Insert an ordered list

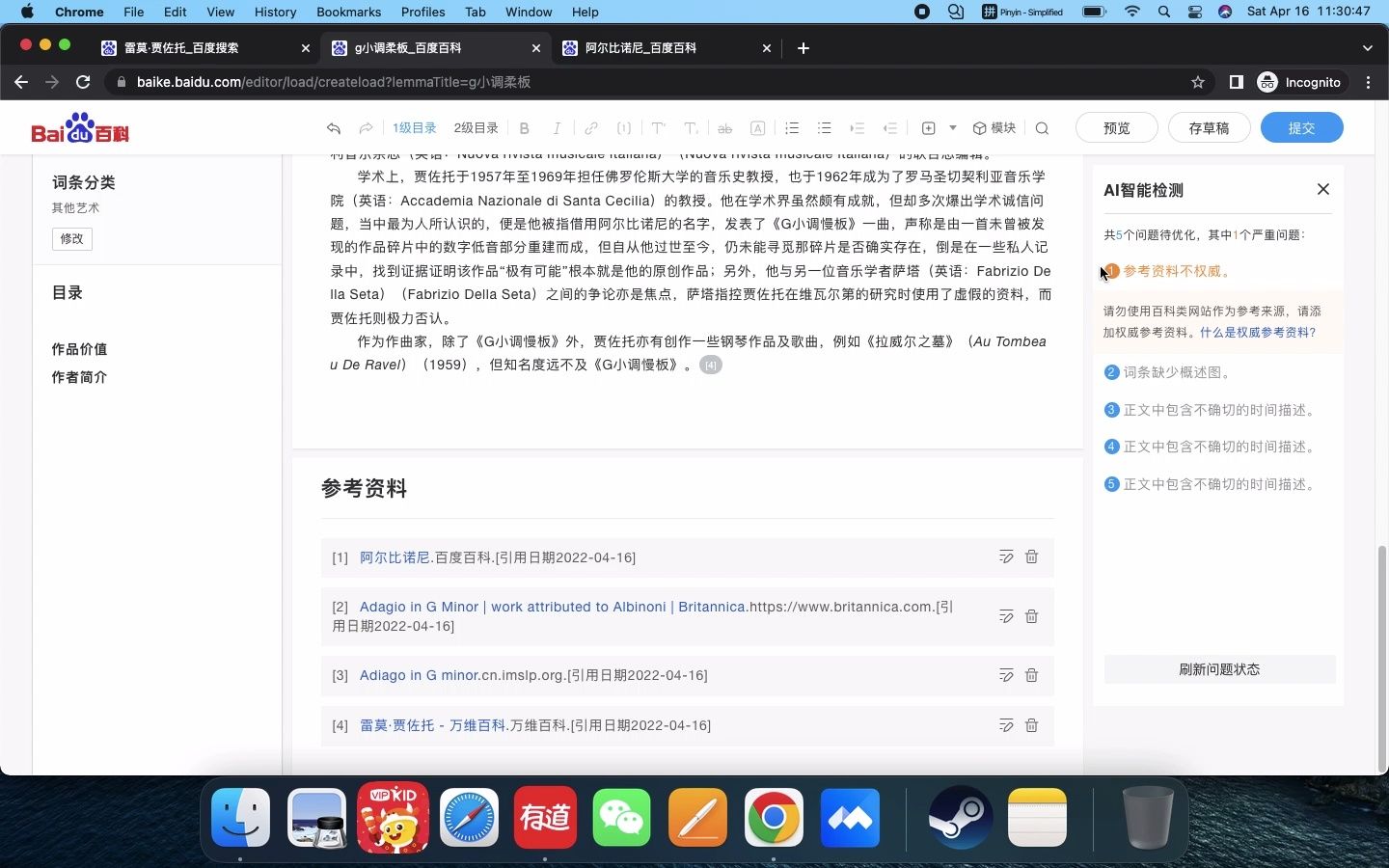[x=792, y=128]
